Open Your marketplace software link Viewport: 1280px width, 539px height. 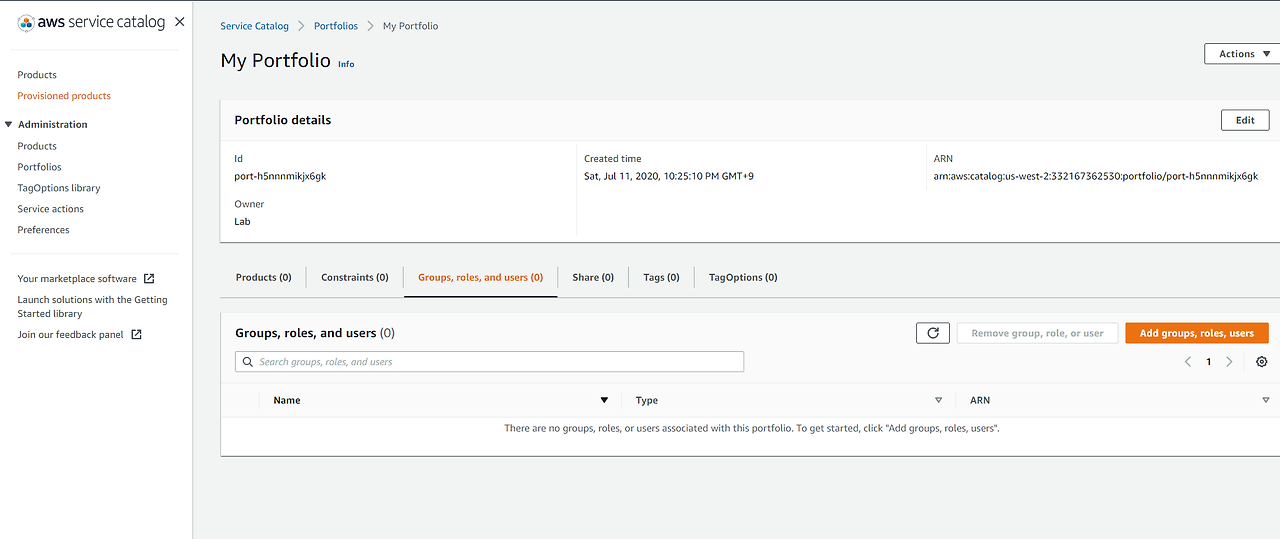coord(77,279)
